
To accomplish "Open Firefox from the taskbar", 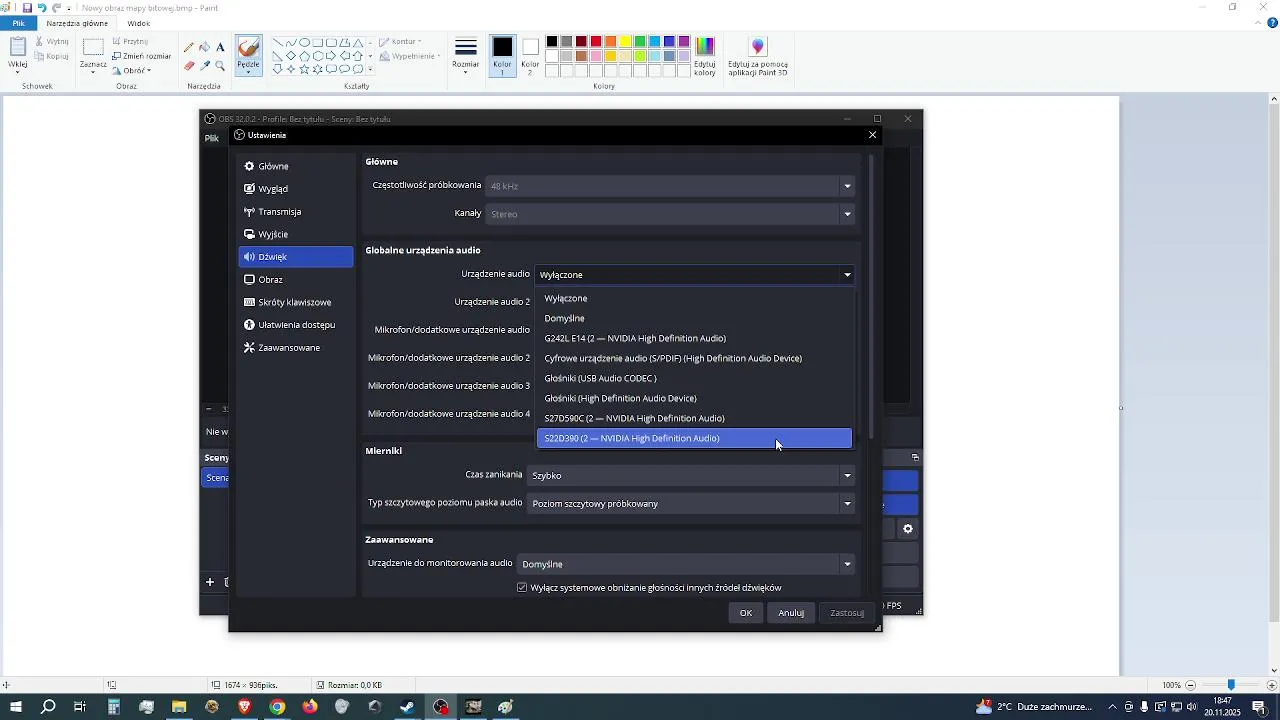I will pyautogui.click(x=310, y=707).
